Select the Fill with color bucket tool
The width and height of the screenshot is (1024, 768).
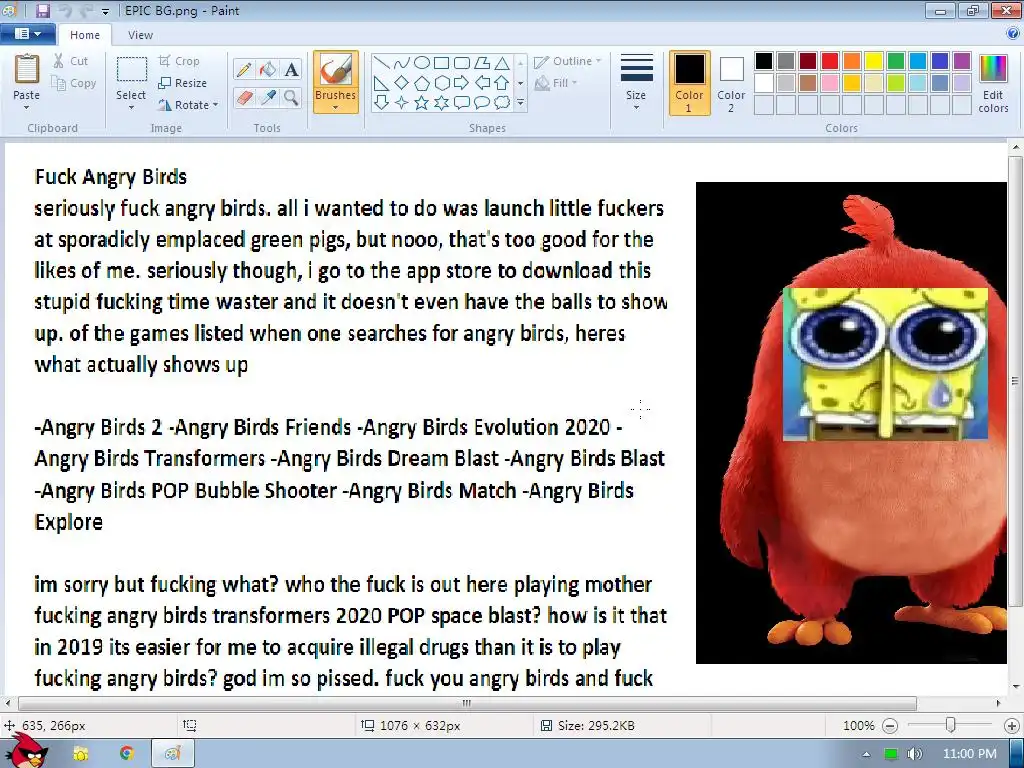pos(268,70)
